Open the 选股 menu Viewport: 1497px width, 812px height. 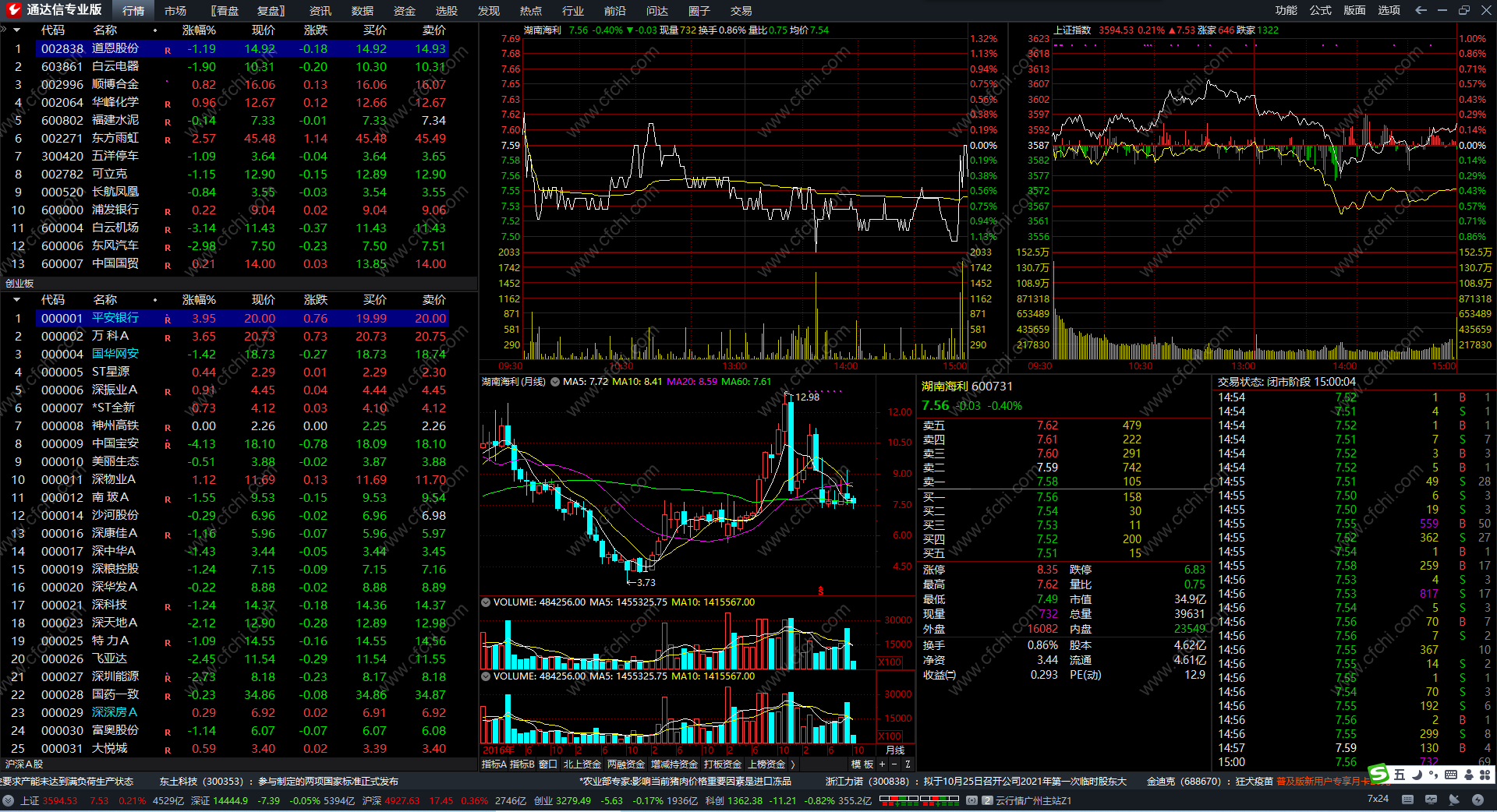click(x=447, y=11)
